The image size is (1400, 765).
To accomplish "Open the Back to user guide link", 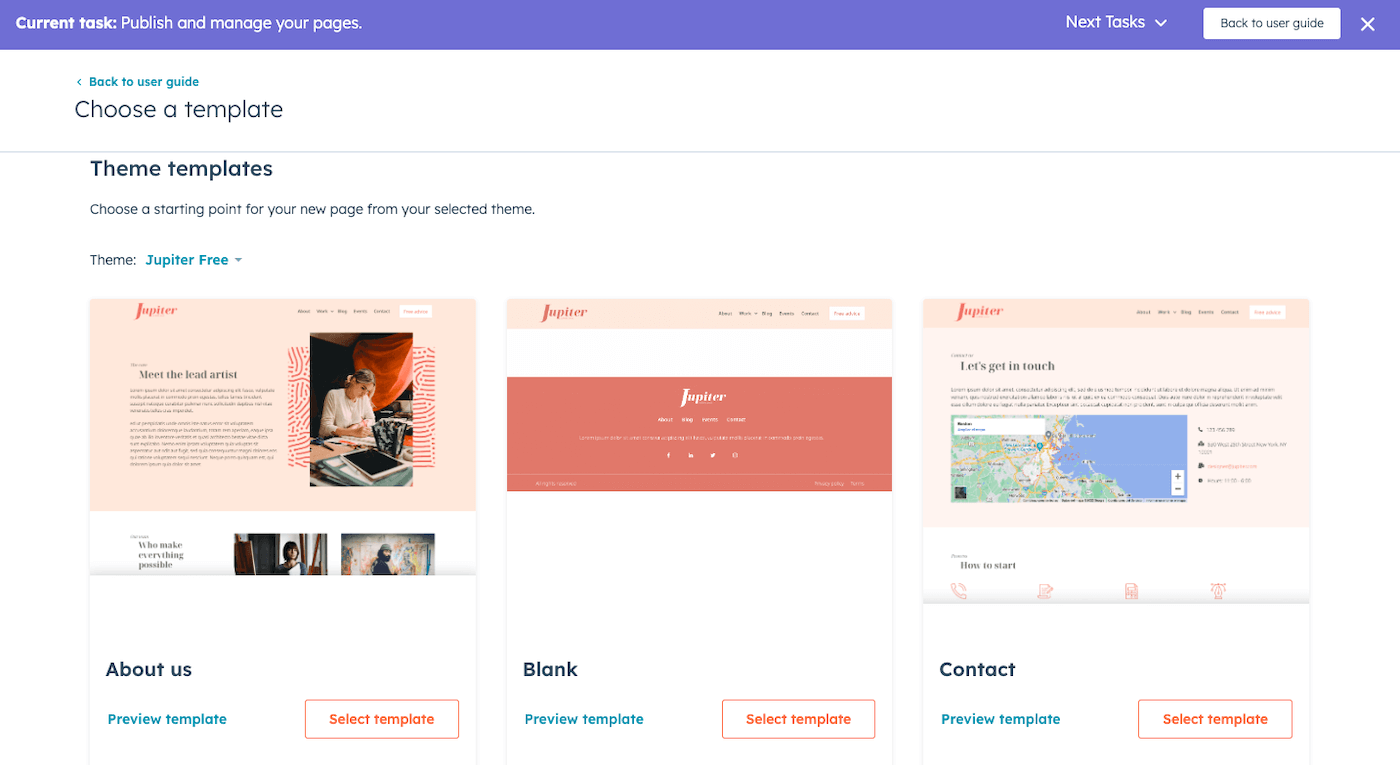I will click(138, 82).
